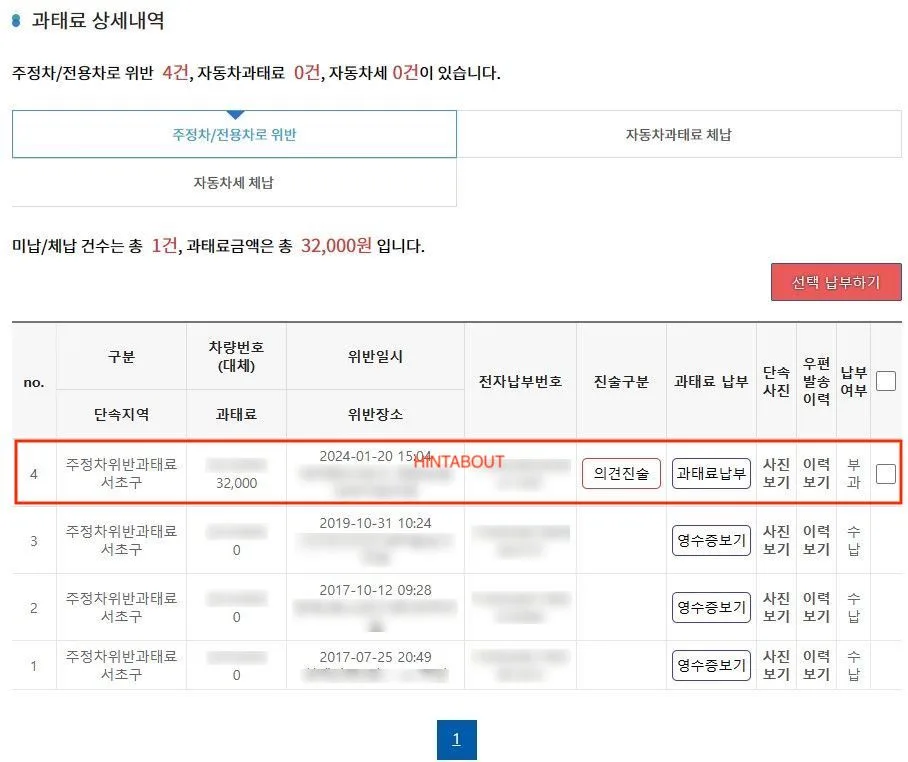
Task: Click the 선택 납부하기 button
Action: point(836,282)
